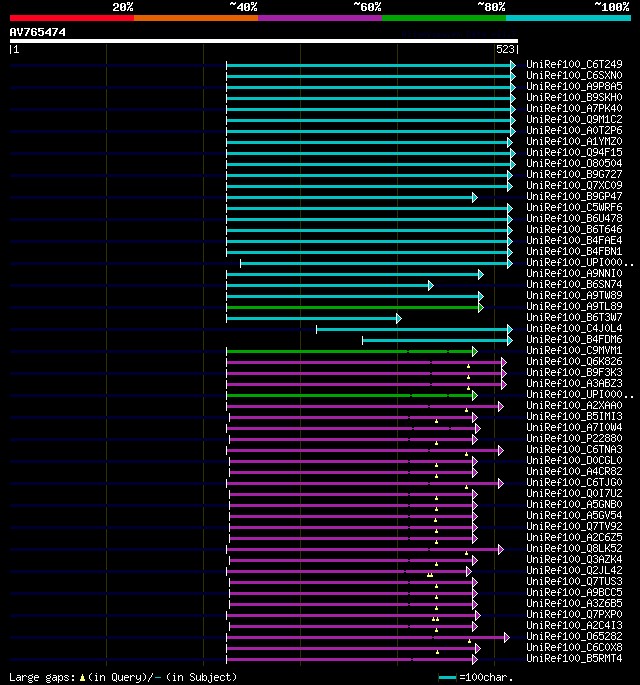Click the purple arrowhead of the O65282 bar

pyautogui.click(x=507, y=637)
